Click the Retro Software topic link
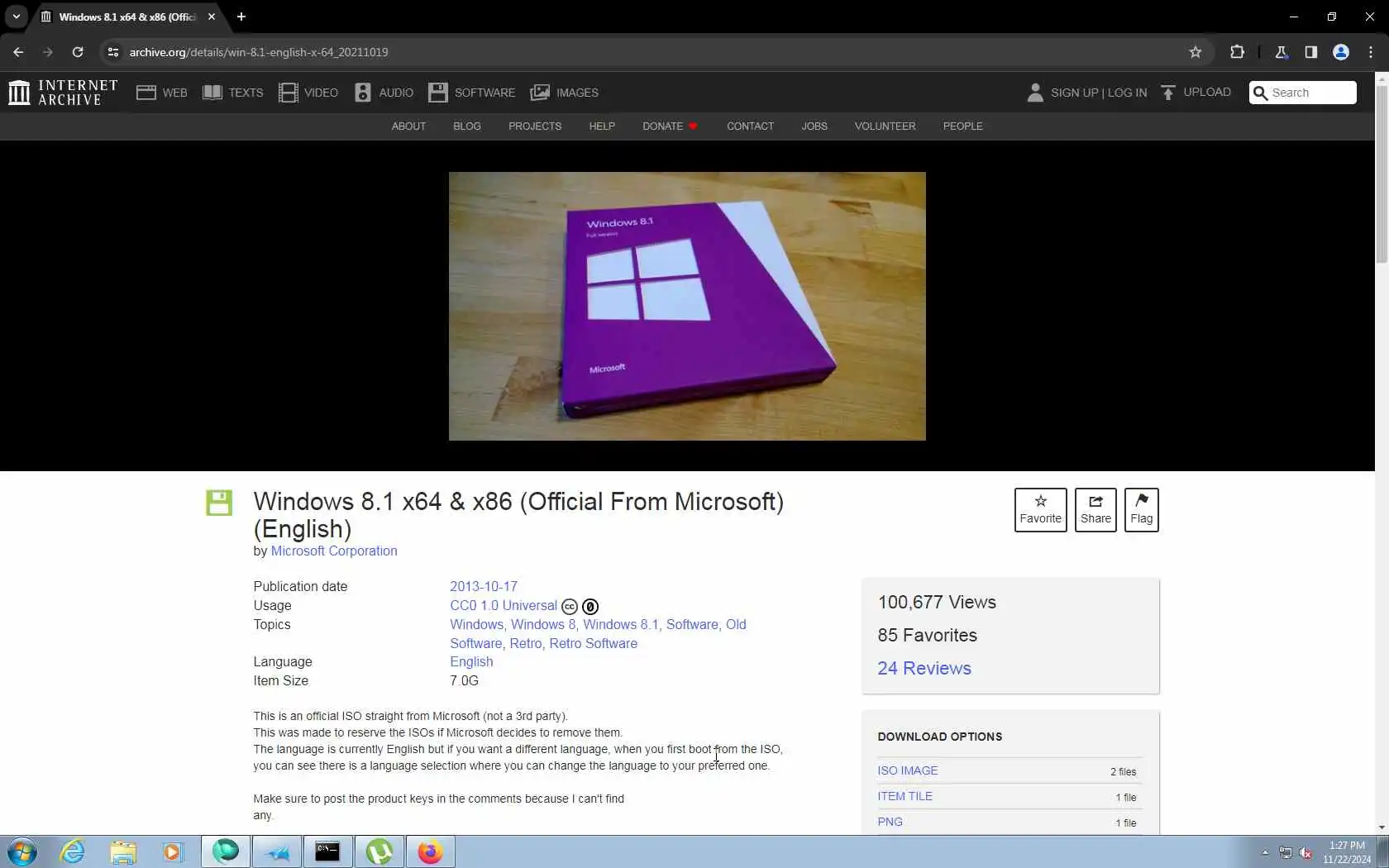 click(594, 644)
